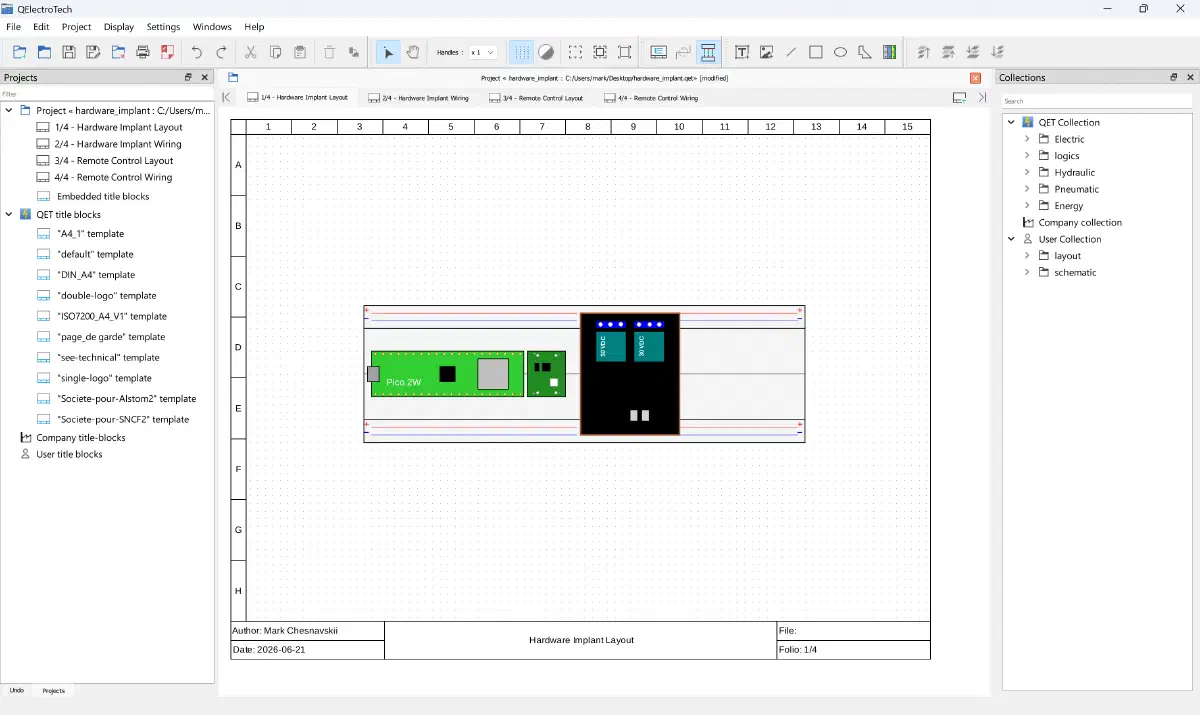
Task: Print the project with the printer icon
Action: click(x=143, y=52)
